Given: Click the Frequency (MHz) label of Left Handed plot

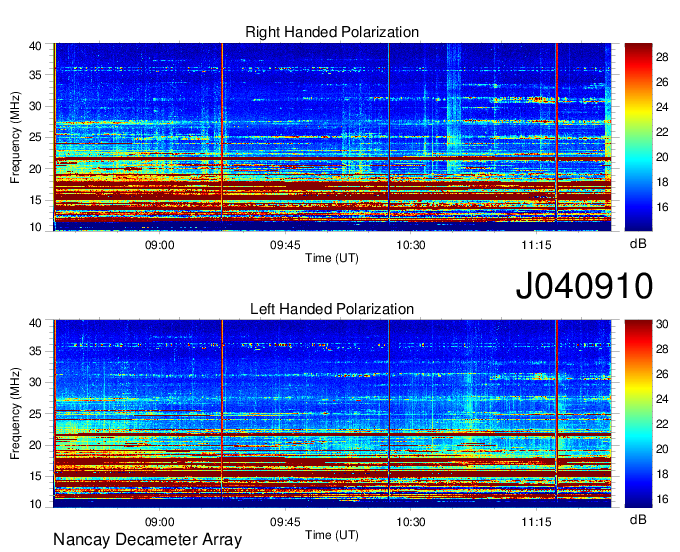Looking at the screenshot, I should click(15, 414).
